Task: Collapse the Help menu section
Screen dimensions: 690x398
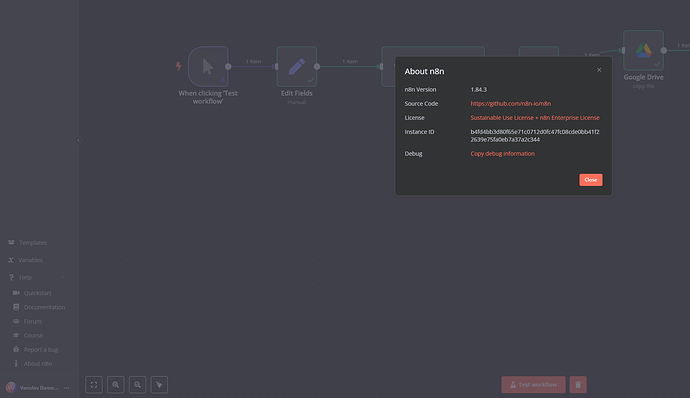Action: [x=63, y=277]
